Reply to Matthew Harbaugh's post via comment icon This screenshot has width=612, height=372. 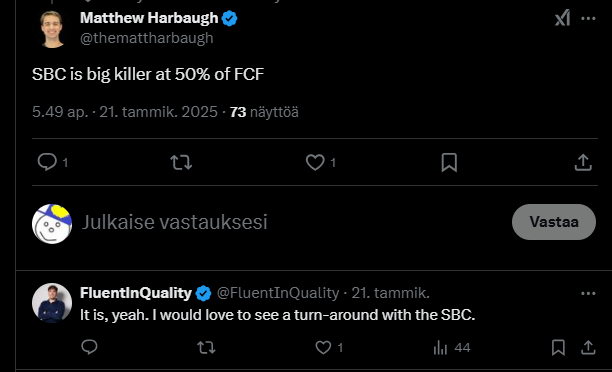point(47,162)
